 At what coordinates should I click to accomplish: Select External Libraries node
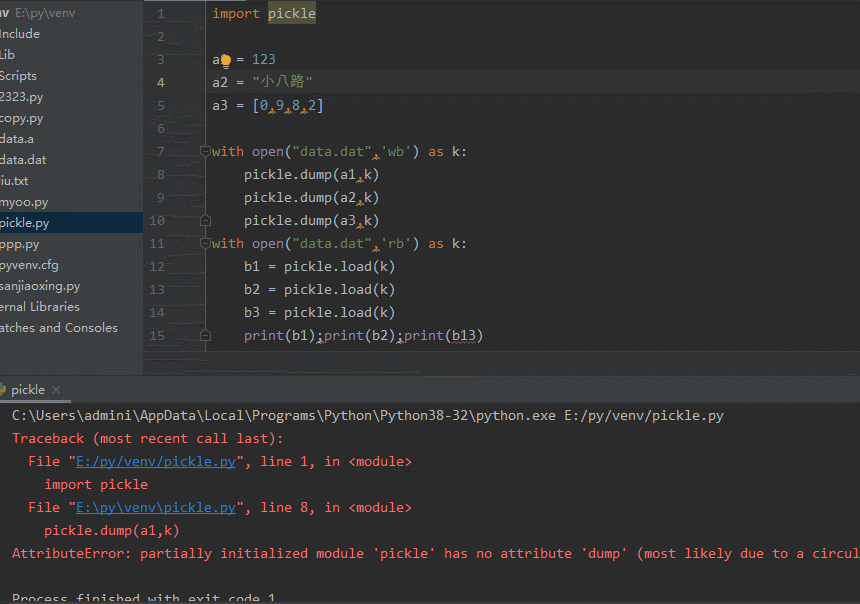[71, 307]
